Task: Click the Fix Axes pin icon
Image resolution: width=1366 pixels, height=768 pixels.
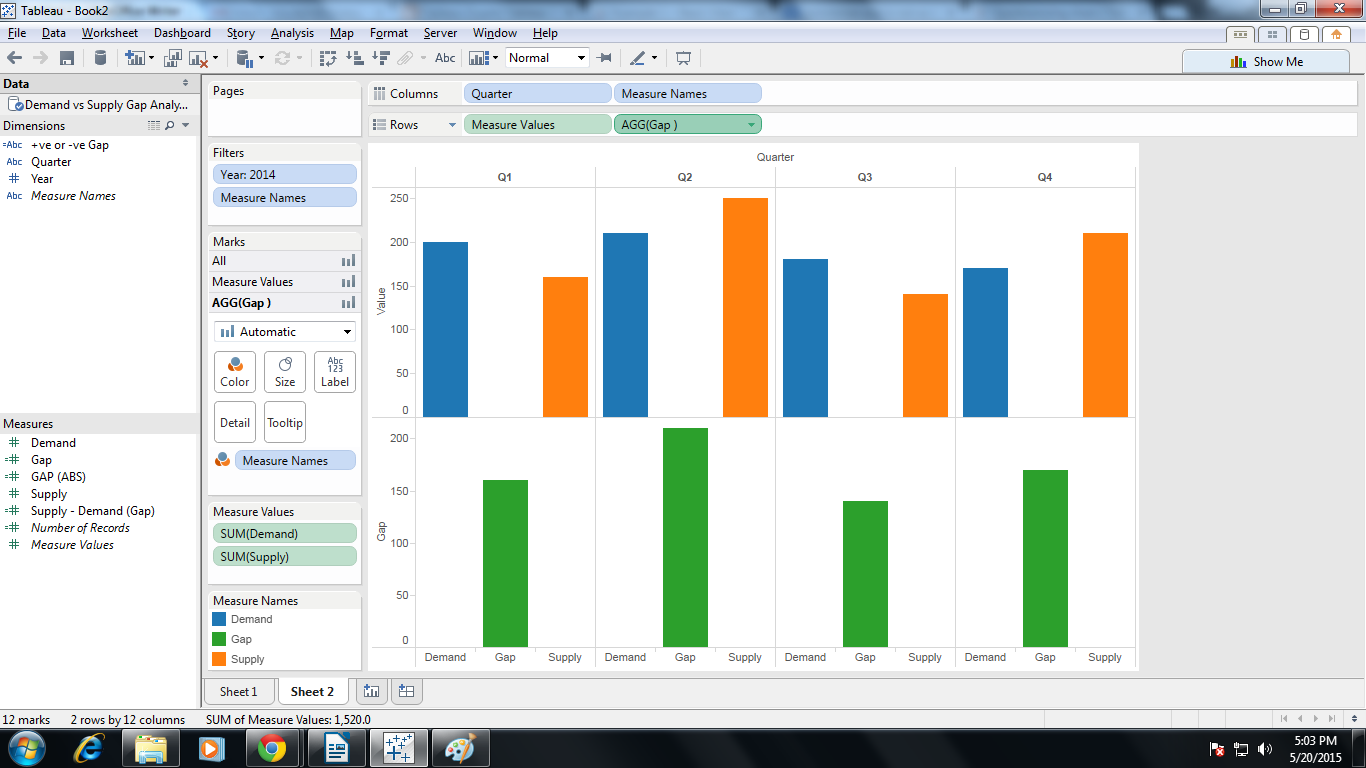Action: tap(605, 57)
